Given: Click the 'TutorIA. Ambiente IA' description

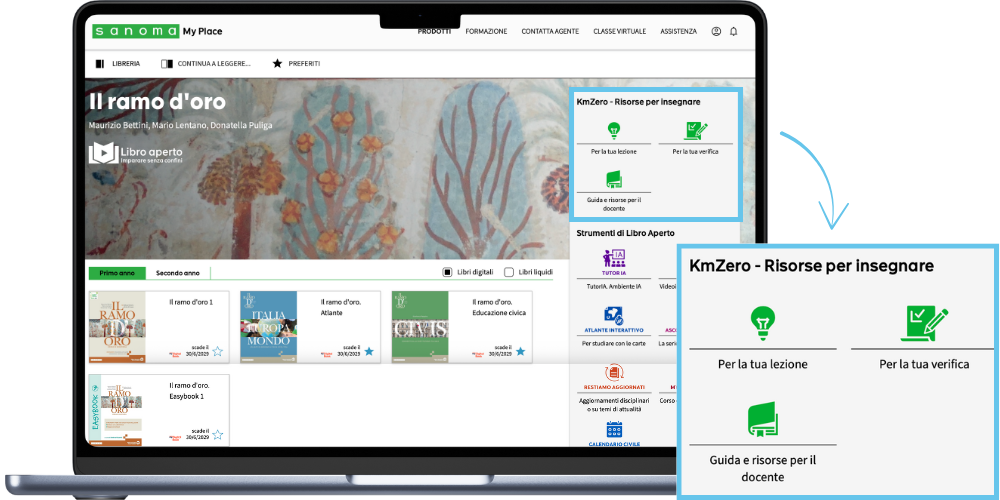Looking at the screenshot, I should (614, 287).
